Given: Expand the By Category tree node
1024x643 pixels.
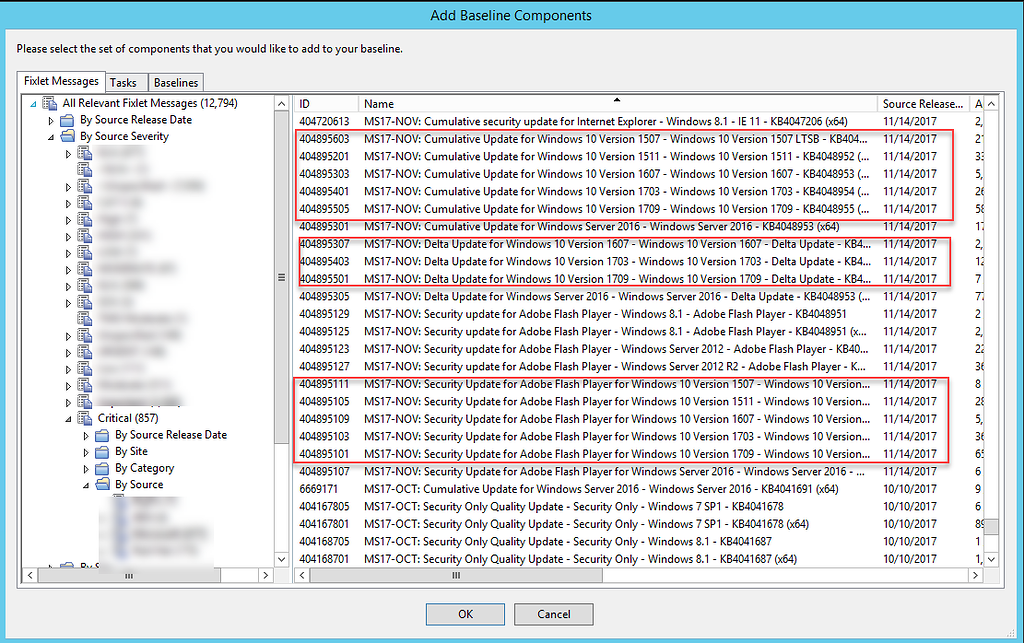Looking at the screenshot, I should pyautogui.click(x=85, y=467).
